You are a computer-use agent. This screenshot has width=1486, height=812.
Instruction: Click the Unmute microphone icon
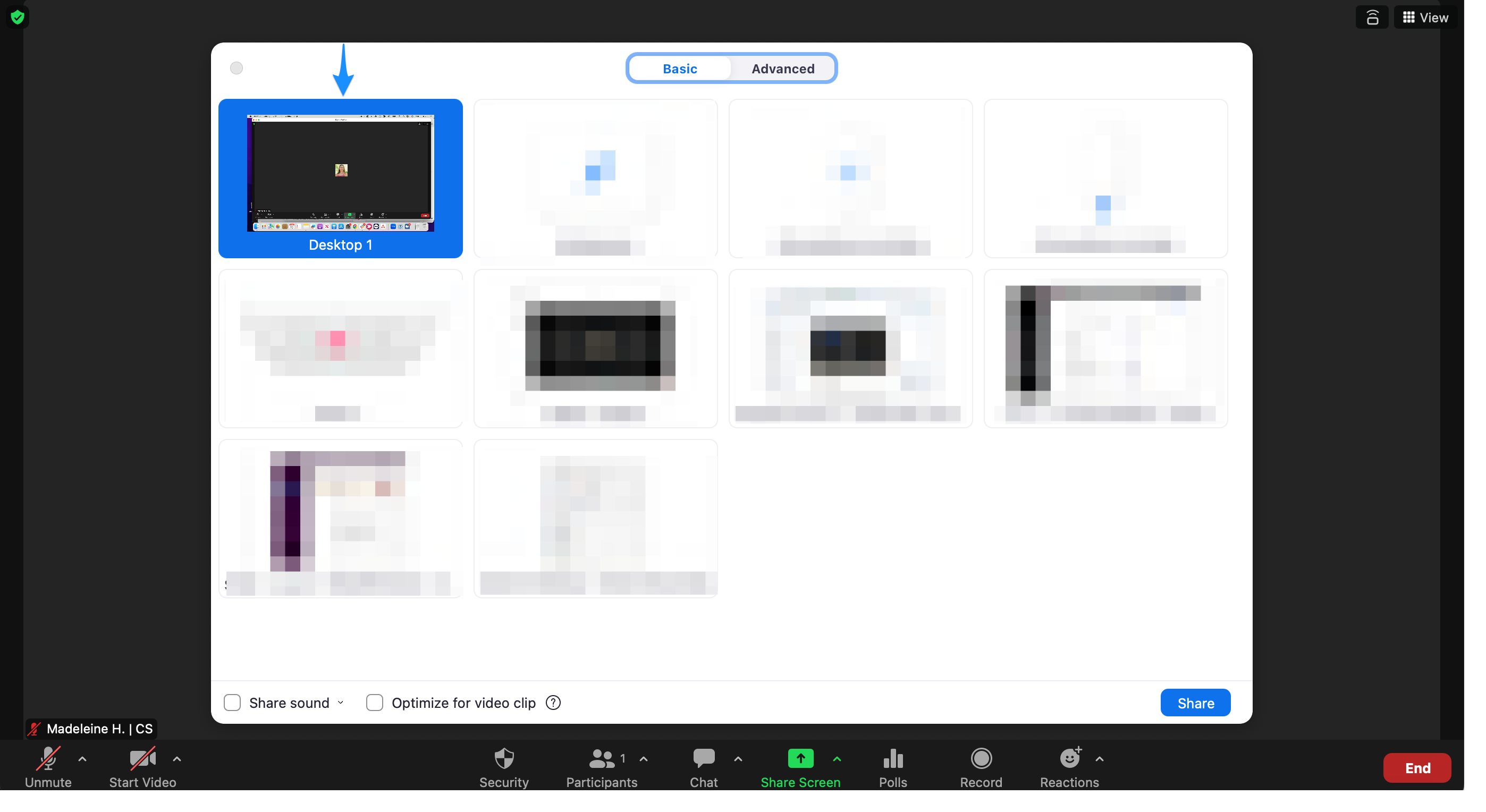[48, 758]
